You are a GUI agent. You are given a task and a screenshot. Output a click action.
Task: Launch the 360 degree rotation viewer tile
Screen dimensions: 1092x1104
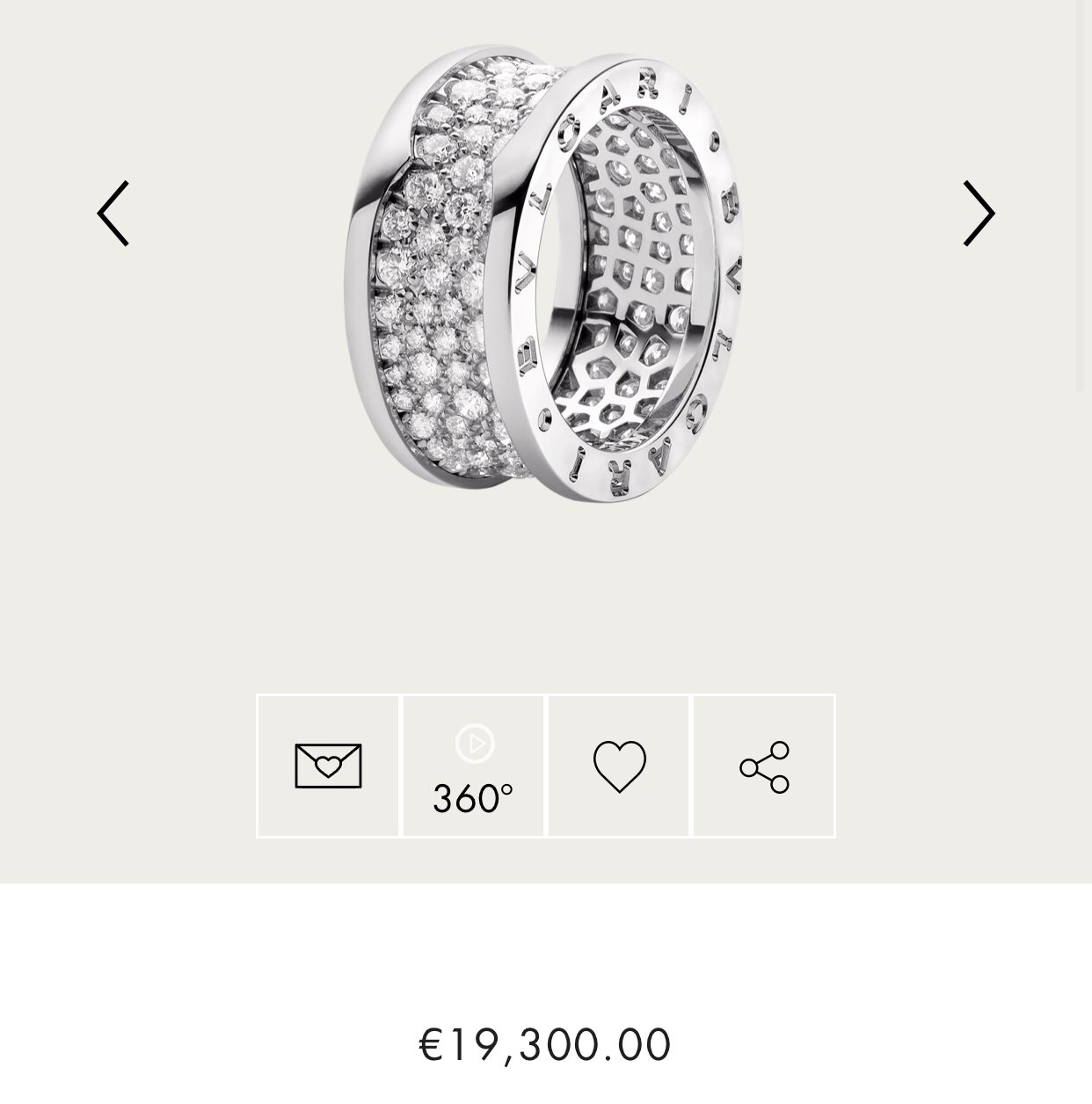point(474,766)
